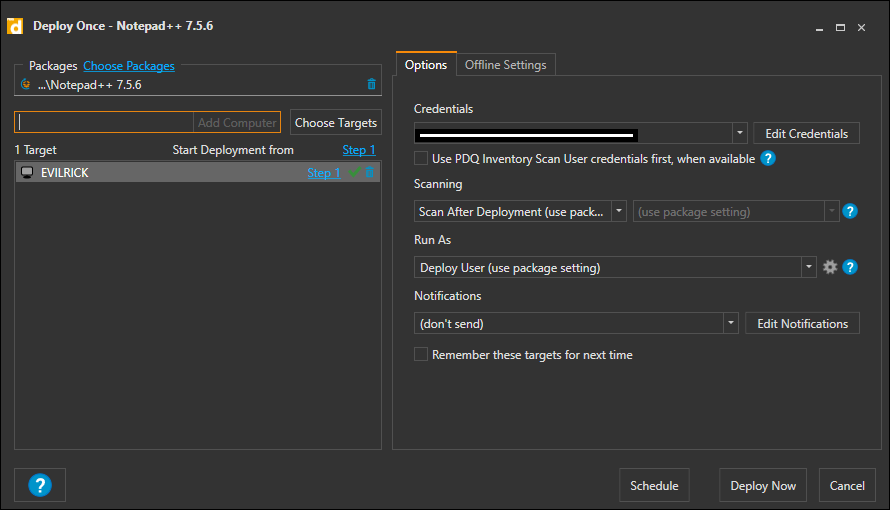Open help icon next to Run As

850,267
